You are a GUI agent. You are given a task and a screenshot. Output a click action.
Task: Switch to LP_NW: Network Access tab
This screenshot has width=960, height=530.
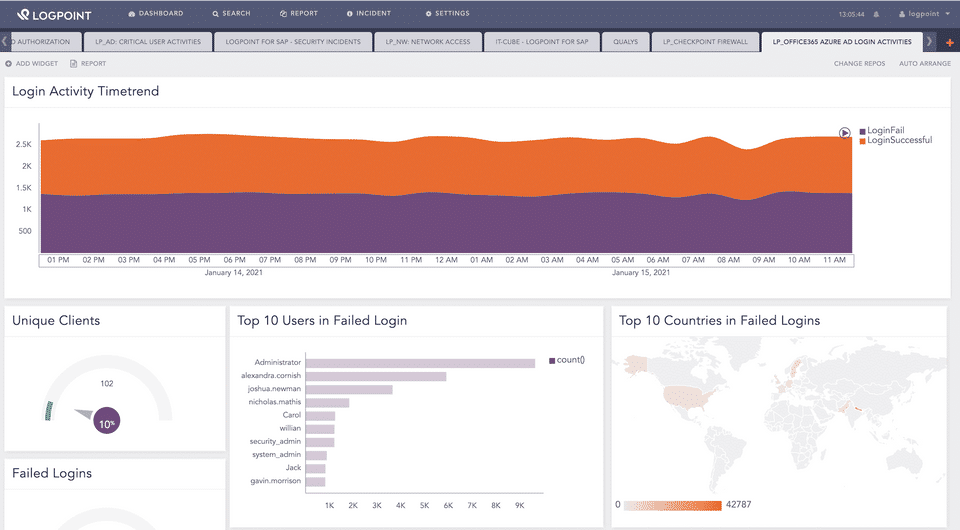[427, 42]
